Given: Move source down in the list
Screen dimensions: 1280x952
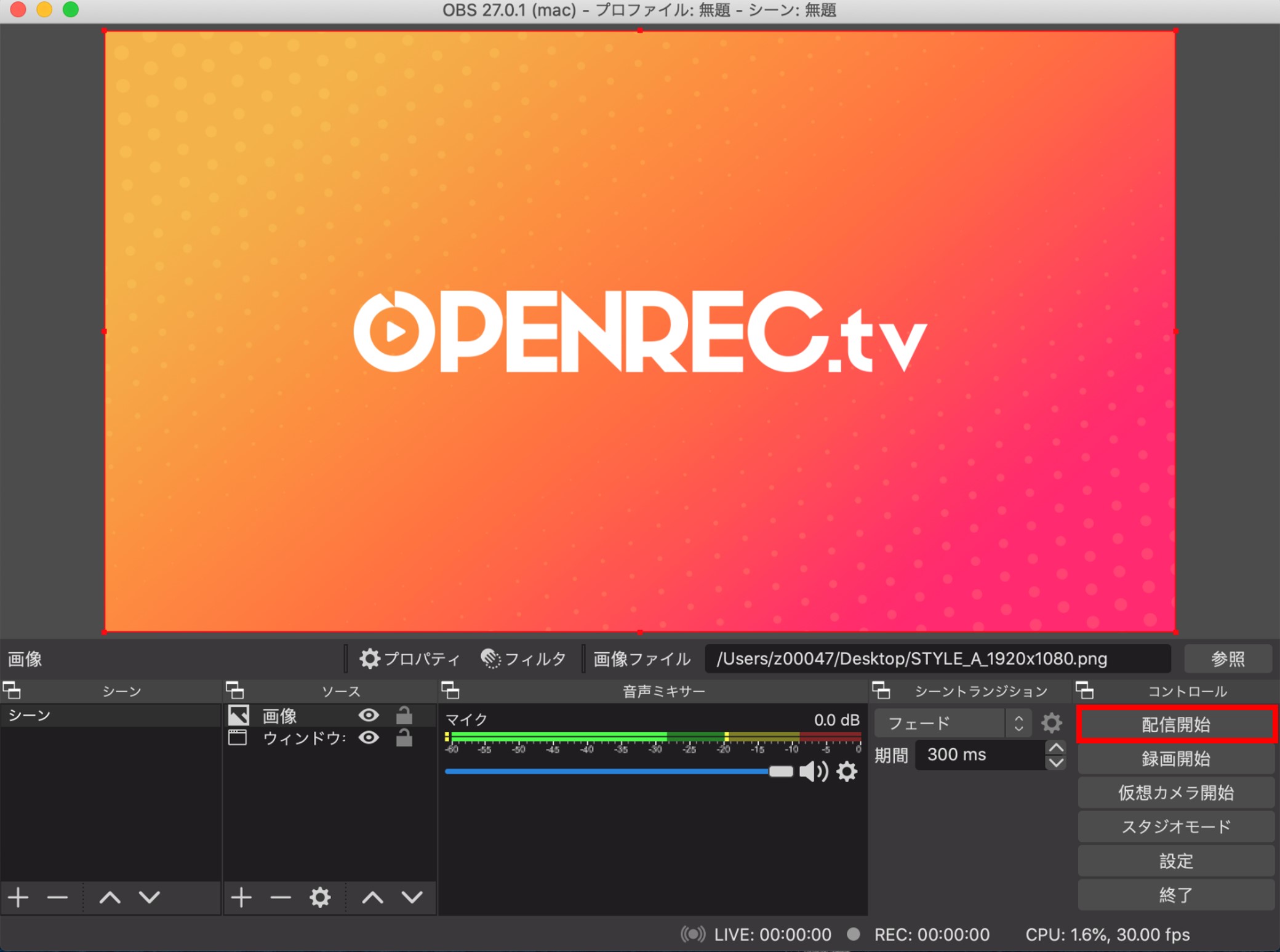Looking at the screenshot, I should [x=412, y=898].
